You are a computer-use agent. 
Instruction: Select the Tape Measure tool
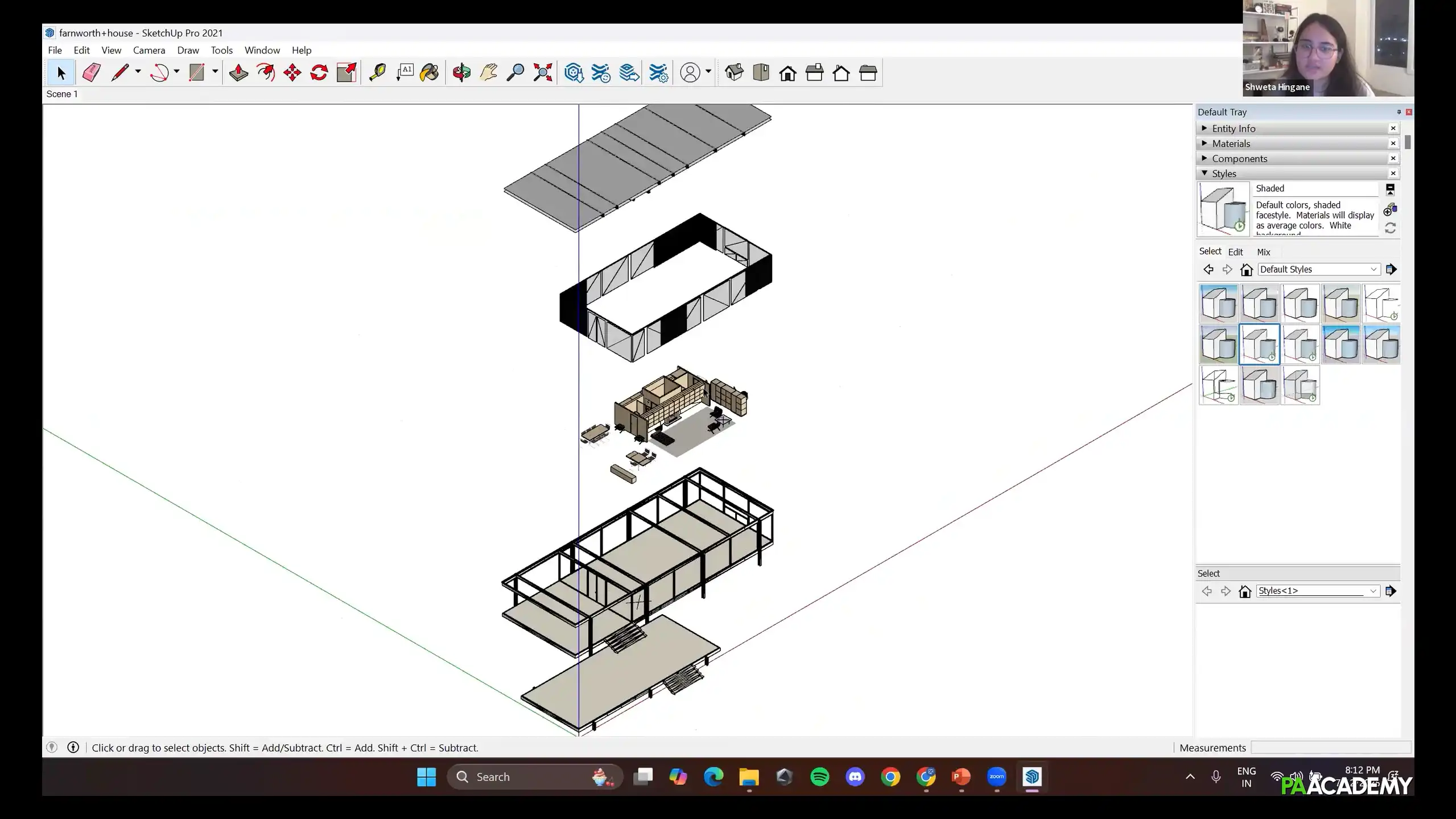point(377,73)
